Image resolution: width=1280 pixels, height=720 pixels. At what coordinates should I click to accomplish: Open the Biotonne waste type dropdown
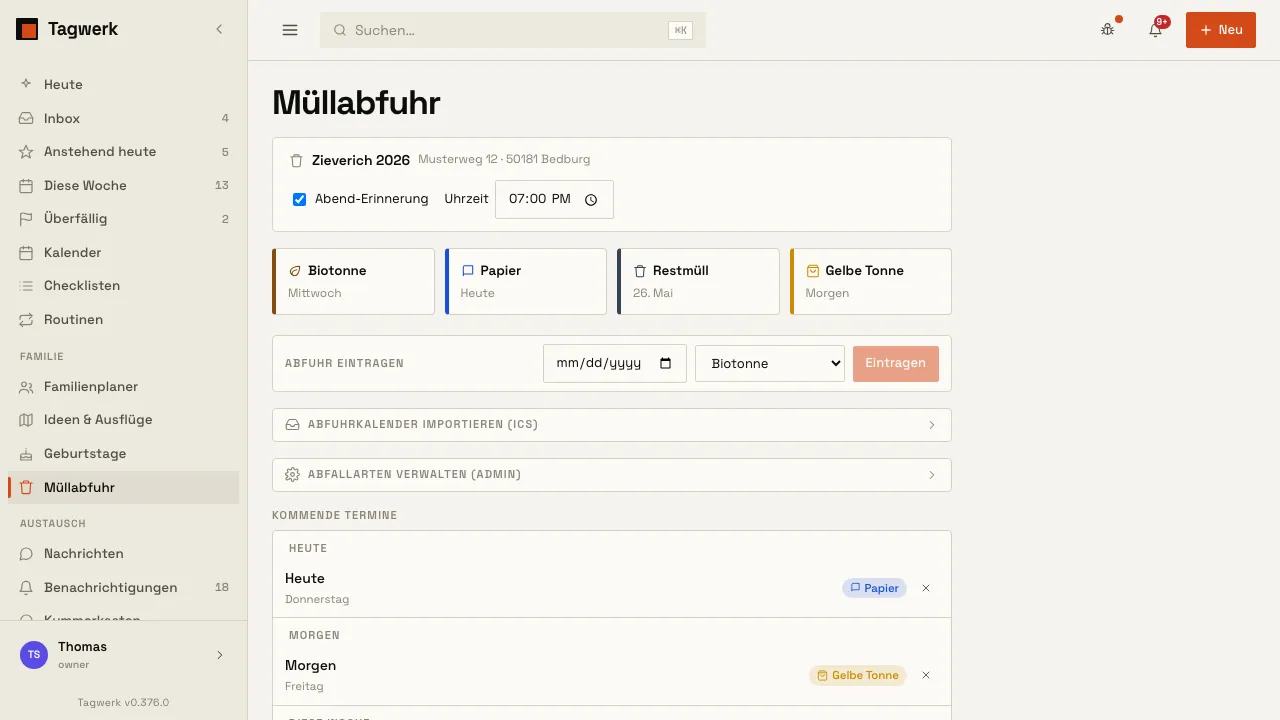pos(770,363)
